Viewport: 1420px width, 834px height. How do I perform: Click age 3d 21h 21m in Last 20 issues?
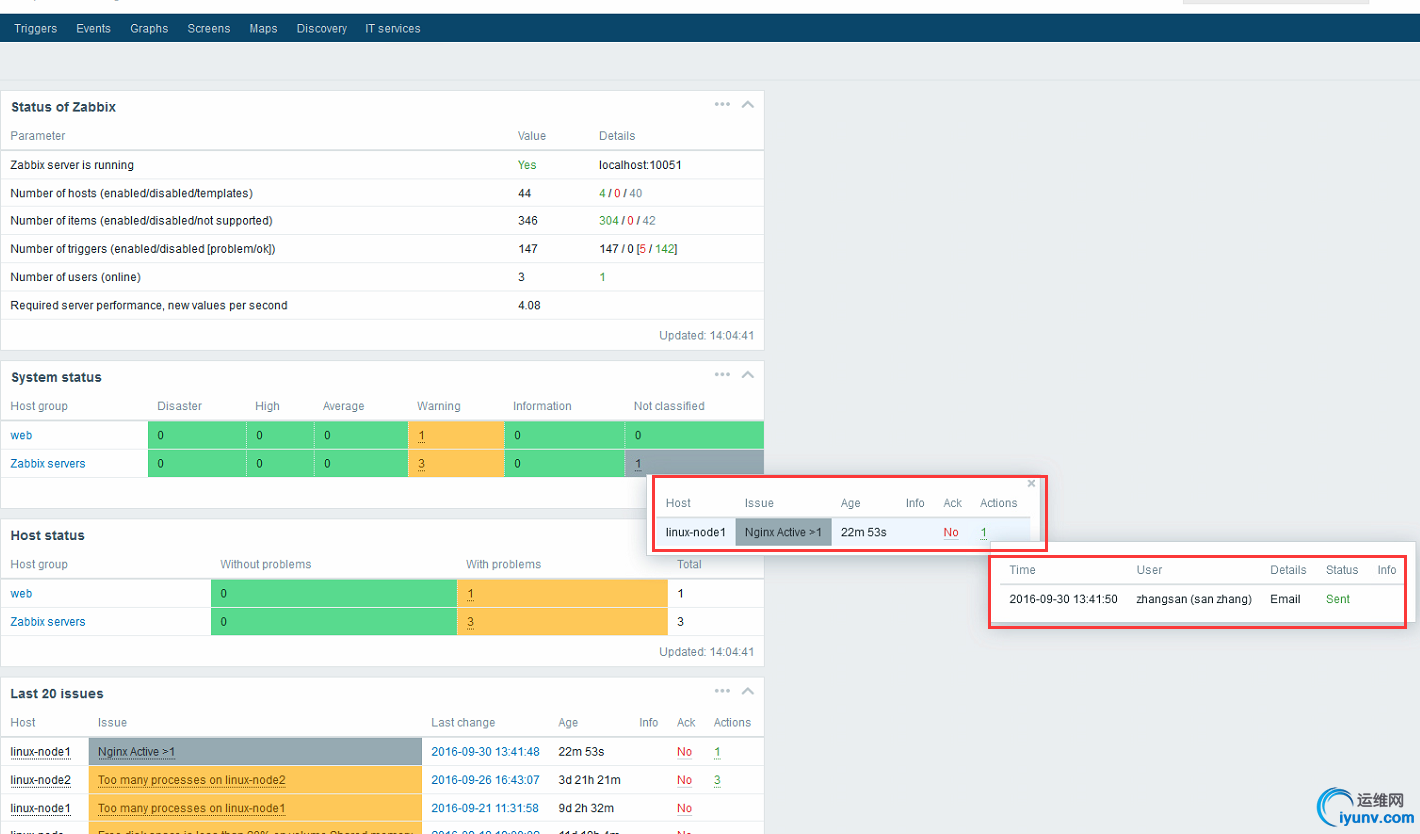(x=590, y=779)
